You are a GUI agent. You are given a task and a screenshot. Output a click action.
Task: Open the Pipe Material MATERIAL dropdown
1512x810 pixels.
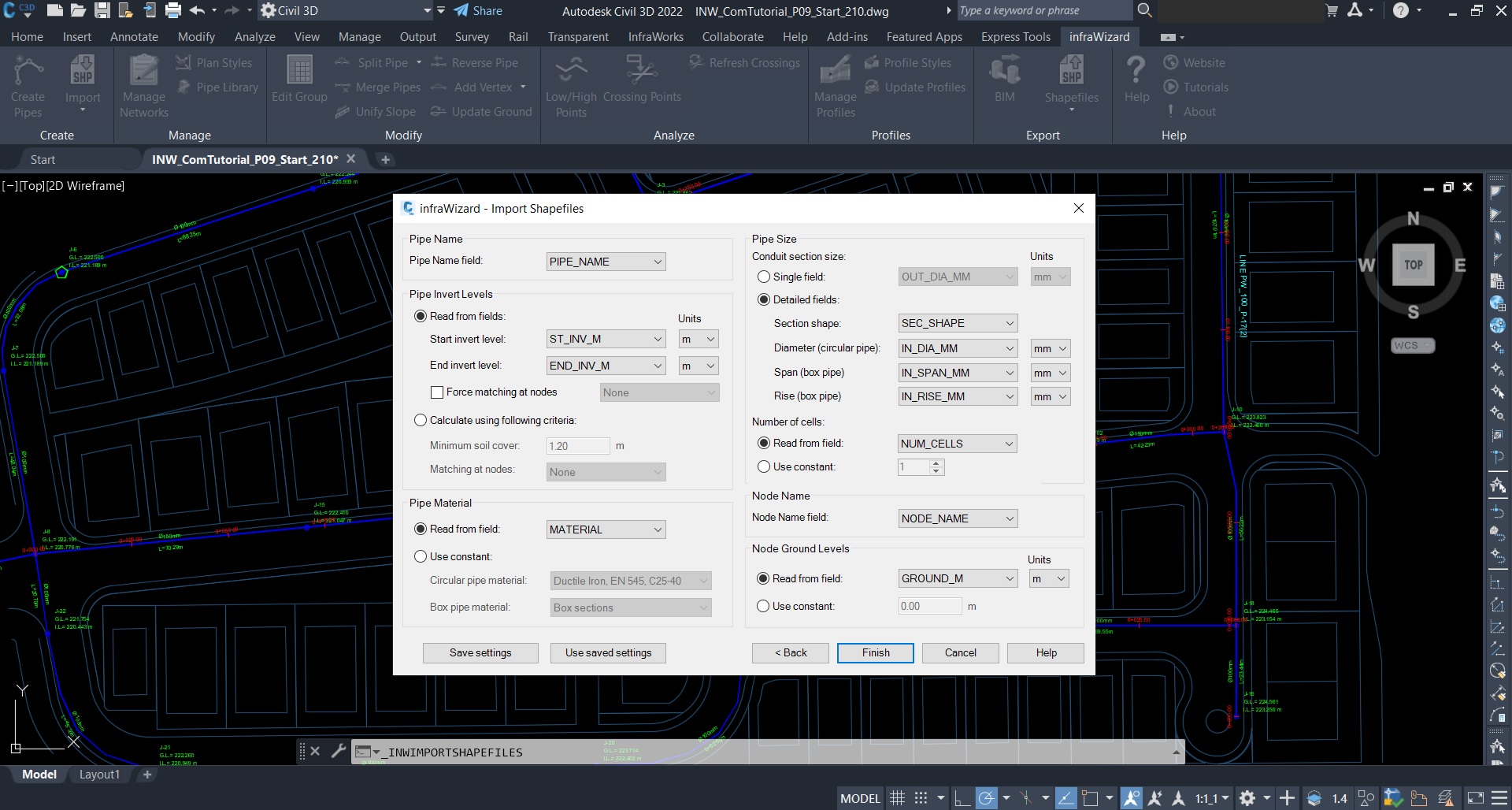pos(606,529)
